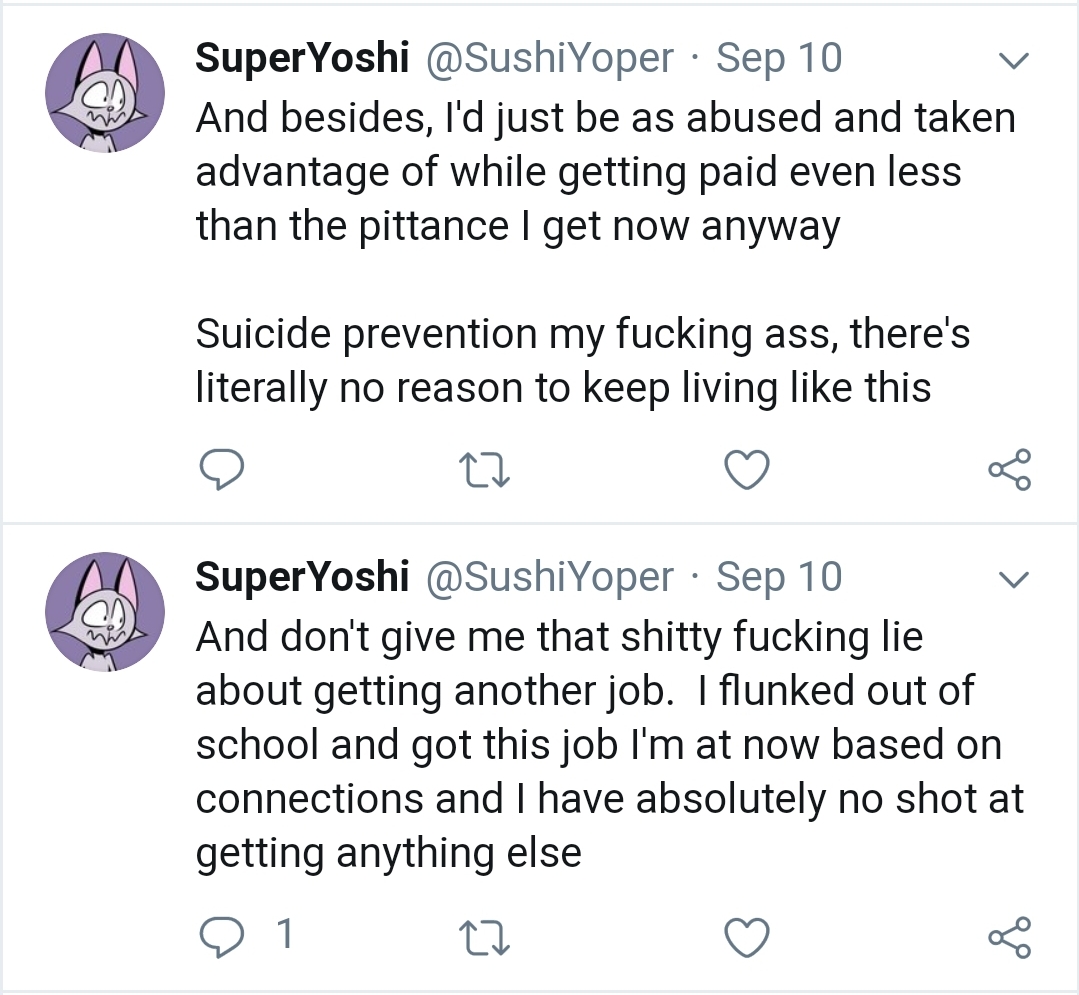Open first tweet via Sep 10 timestamp
This screenshot has height=995, width=1079.
[x=779, y=59]
